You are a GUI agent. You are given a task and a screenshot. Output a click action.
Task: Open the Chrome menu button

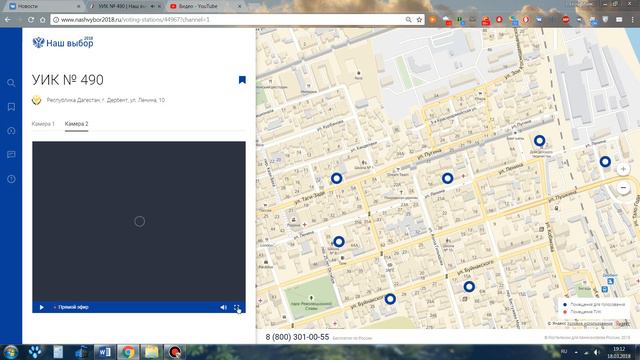(633, 20)
